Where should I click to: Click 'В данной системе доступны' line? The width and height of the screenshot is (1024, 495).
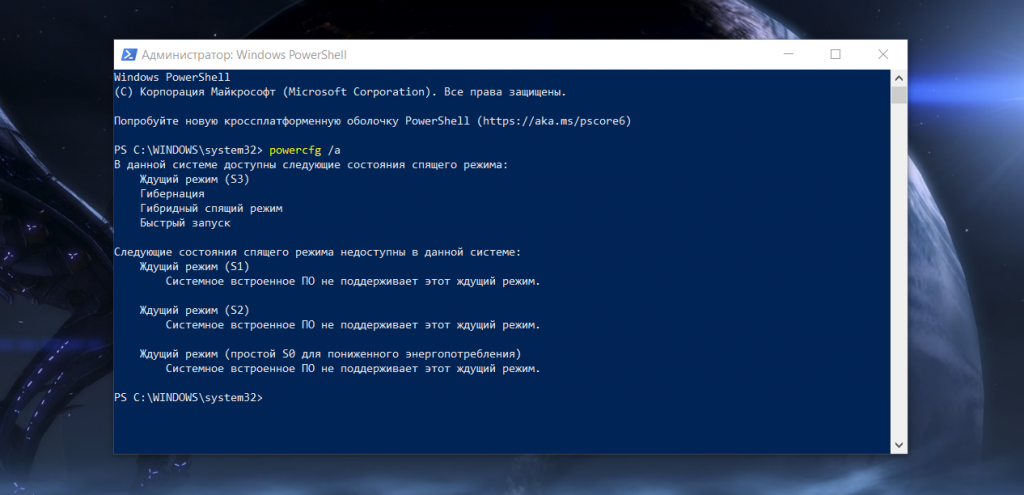pos(311,165)
